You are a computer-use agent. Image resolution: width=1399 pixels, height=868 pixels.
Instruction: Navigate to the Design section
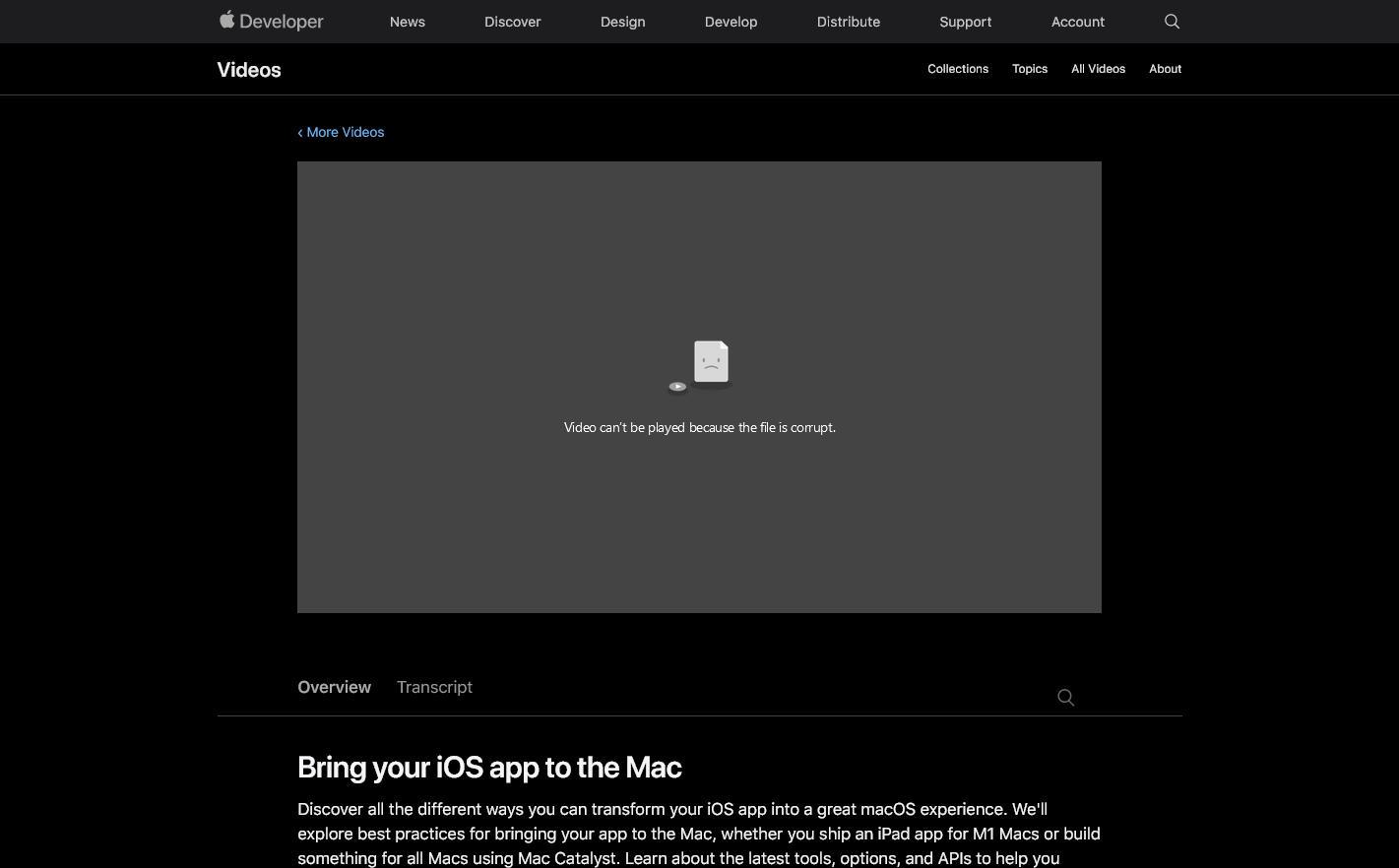pyautogui.click(x=622, y=22)
